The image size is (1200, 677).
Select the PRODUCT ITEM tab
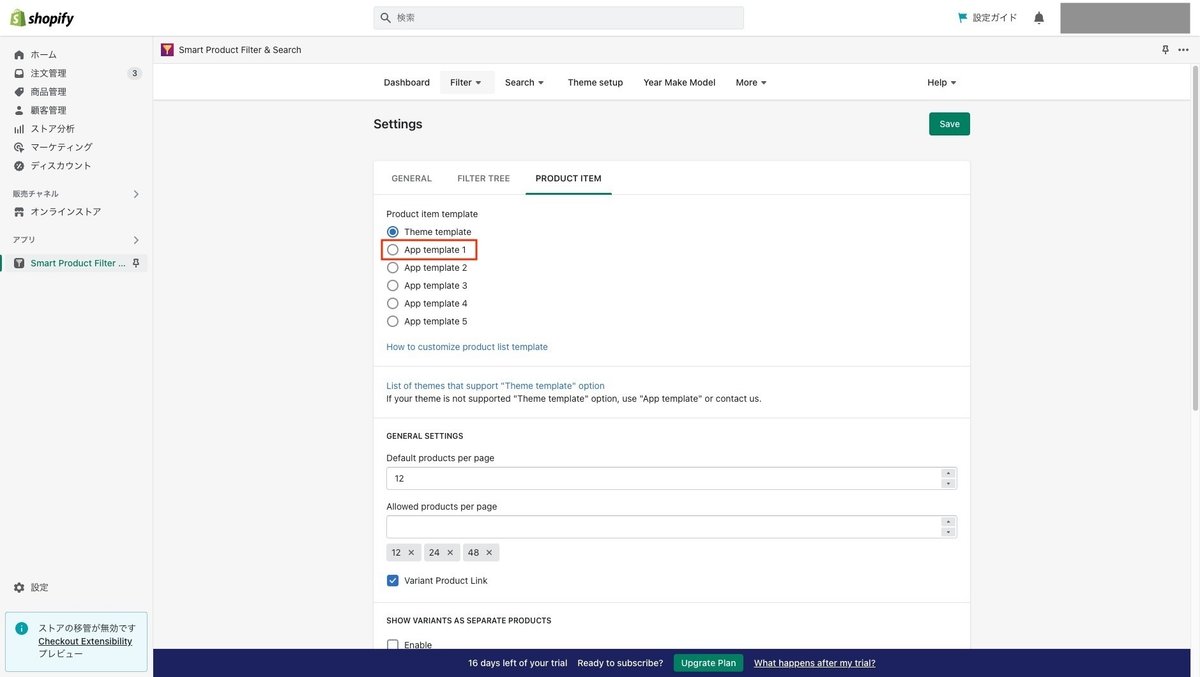pyautogui.click(x=569, y=179)
